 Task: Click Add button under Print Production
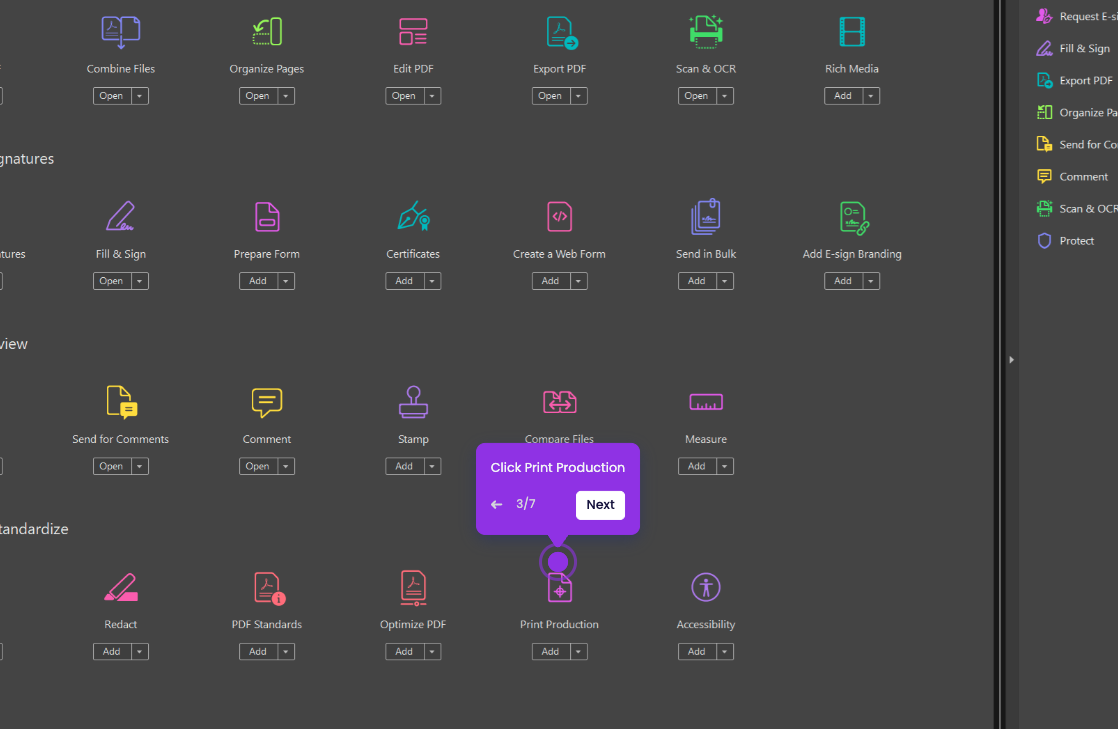click(x=550, y=651)
